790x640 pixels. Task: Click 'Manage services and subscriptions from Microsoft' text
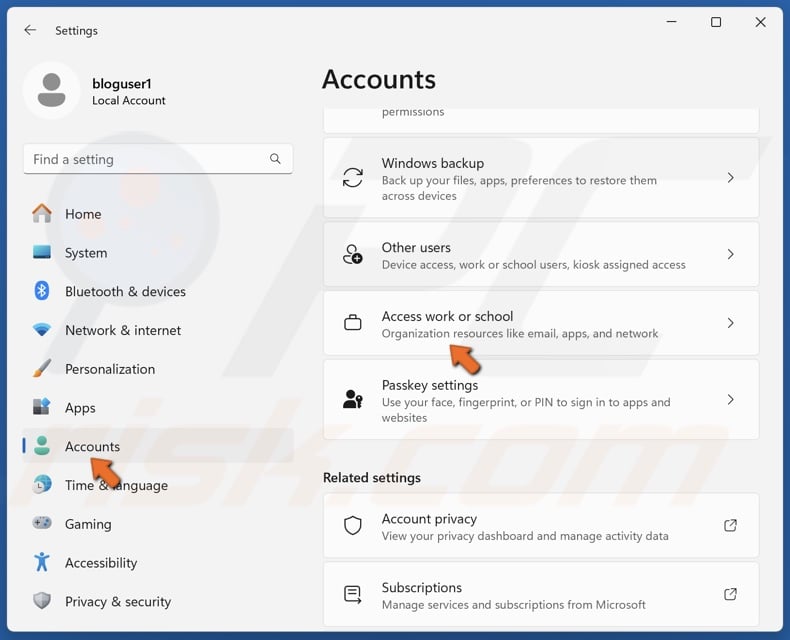pyautogui.click(x=513, y=604)
